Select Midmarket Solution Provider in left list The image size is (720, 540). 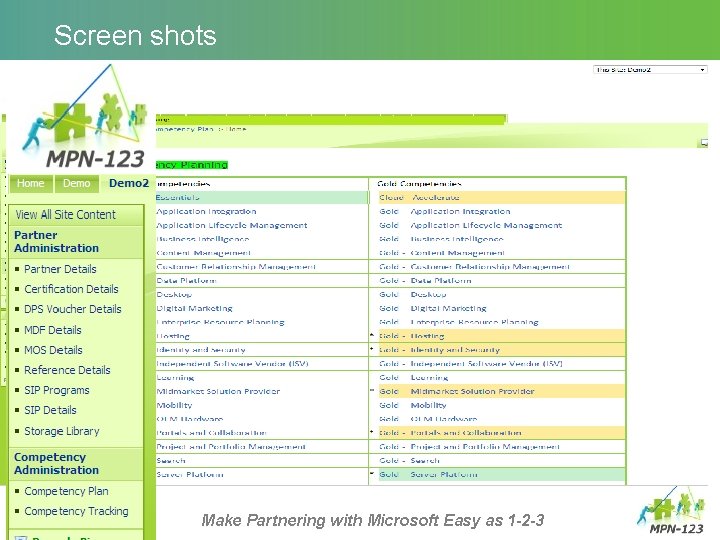[x=218, y=391]
